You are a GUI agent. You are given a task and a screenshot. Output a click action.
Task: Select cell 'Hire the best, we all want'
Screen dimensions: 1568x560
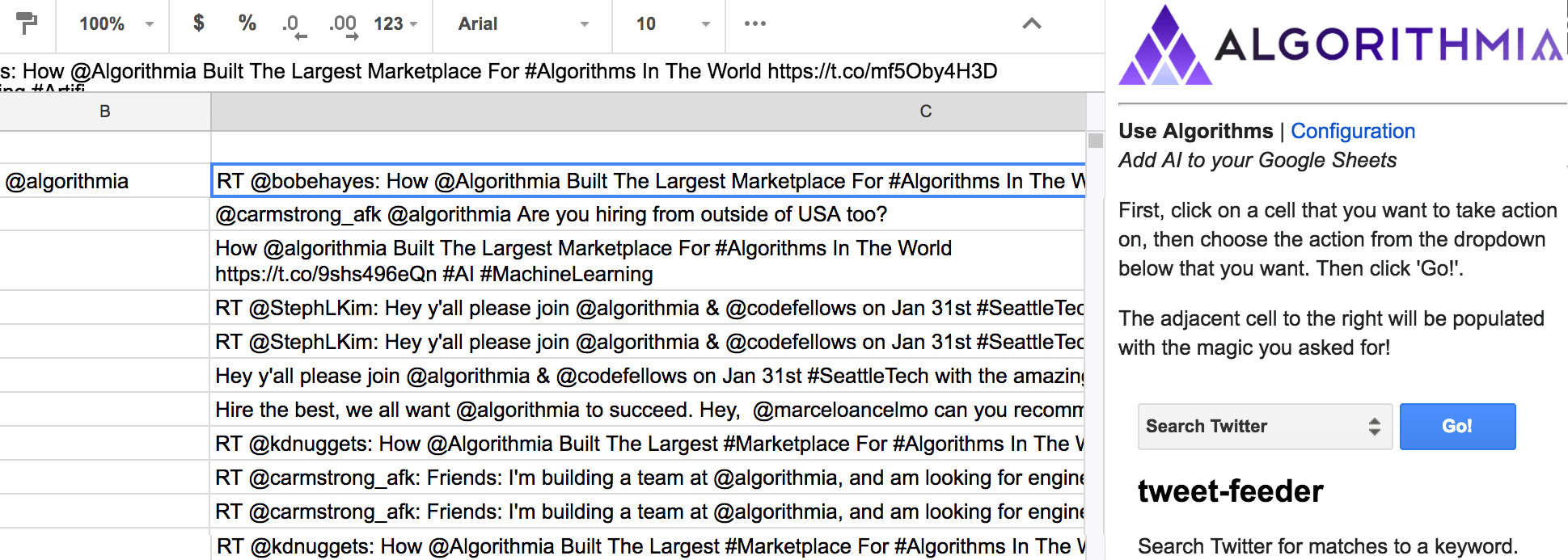(648, 410)
